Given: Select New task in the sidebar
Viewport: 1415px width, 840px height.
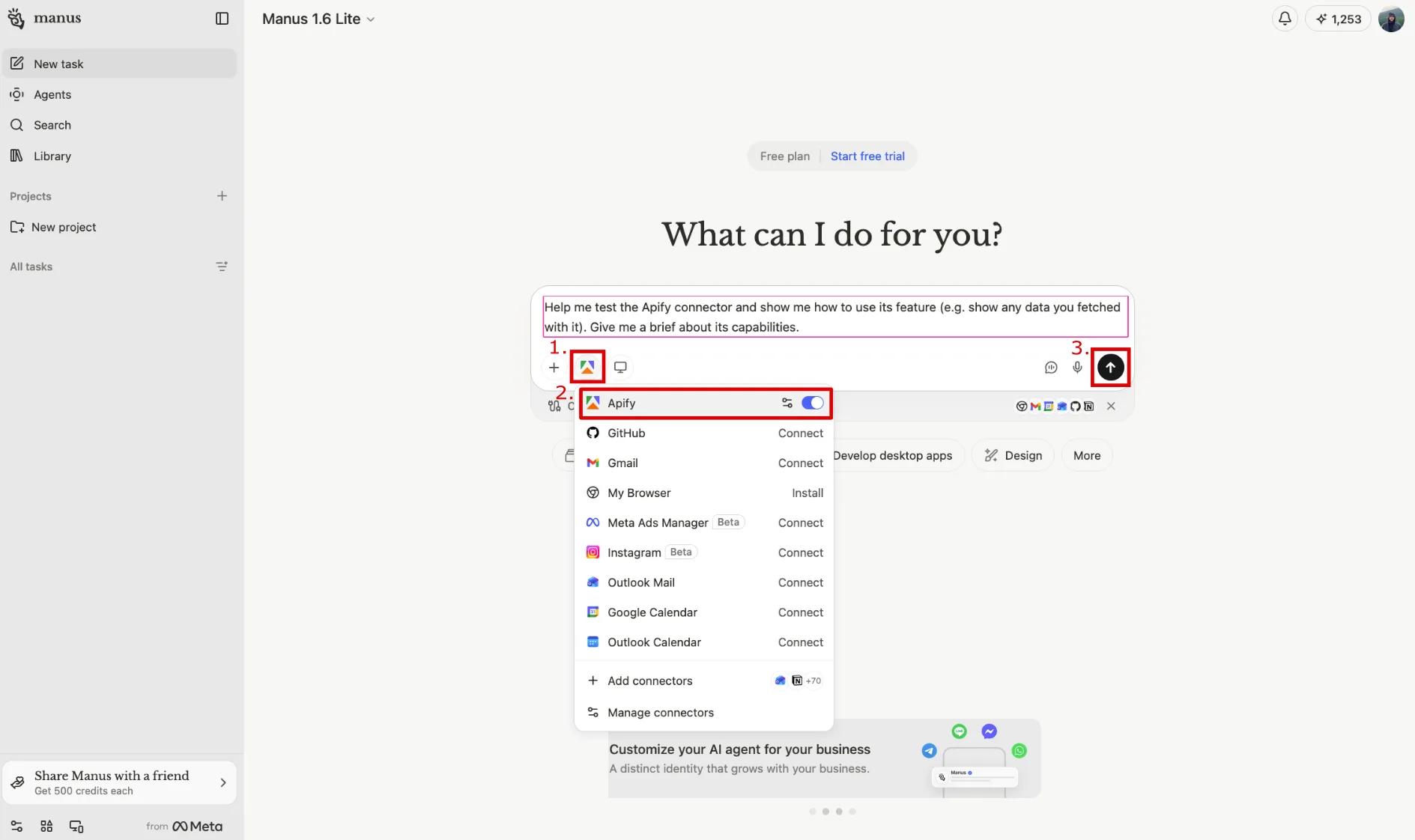Looking at the screenshot, I should (x=120, y=64).
